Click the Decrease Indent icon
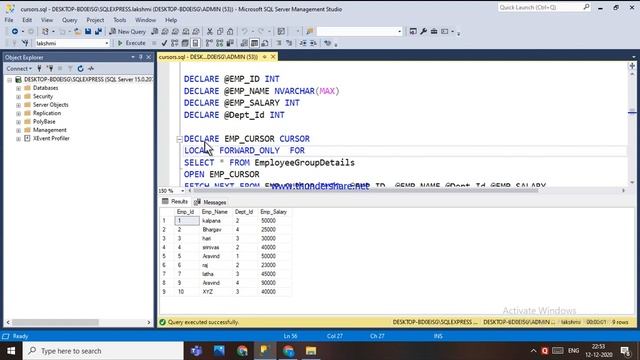This screenshot has height=360, width=640. 303,43
